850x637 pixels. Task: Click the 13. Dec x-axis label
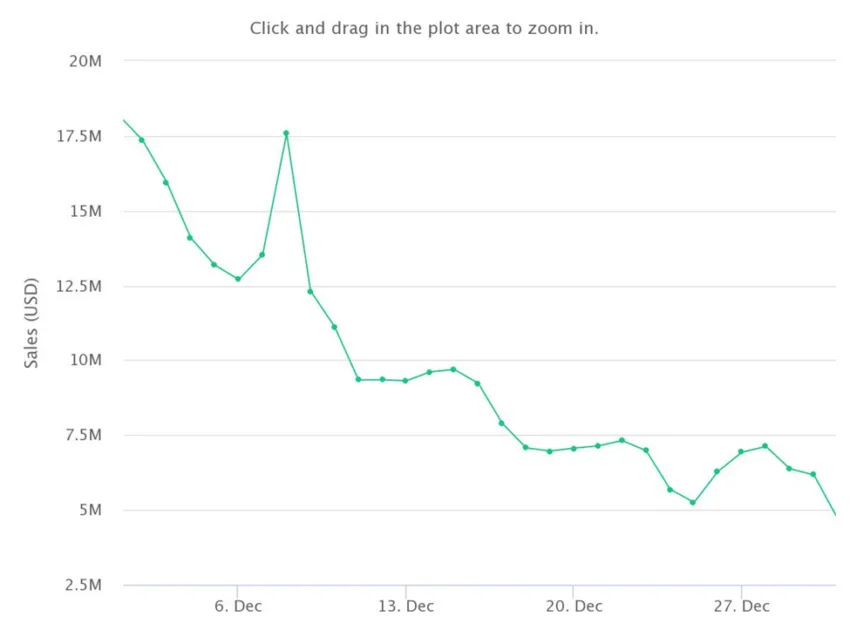click(x=406, y=606)
